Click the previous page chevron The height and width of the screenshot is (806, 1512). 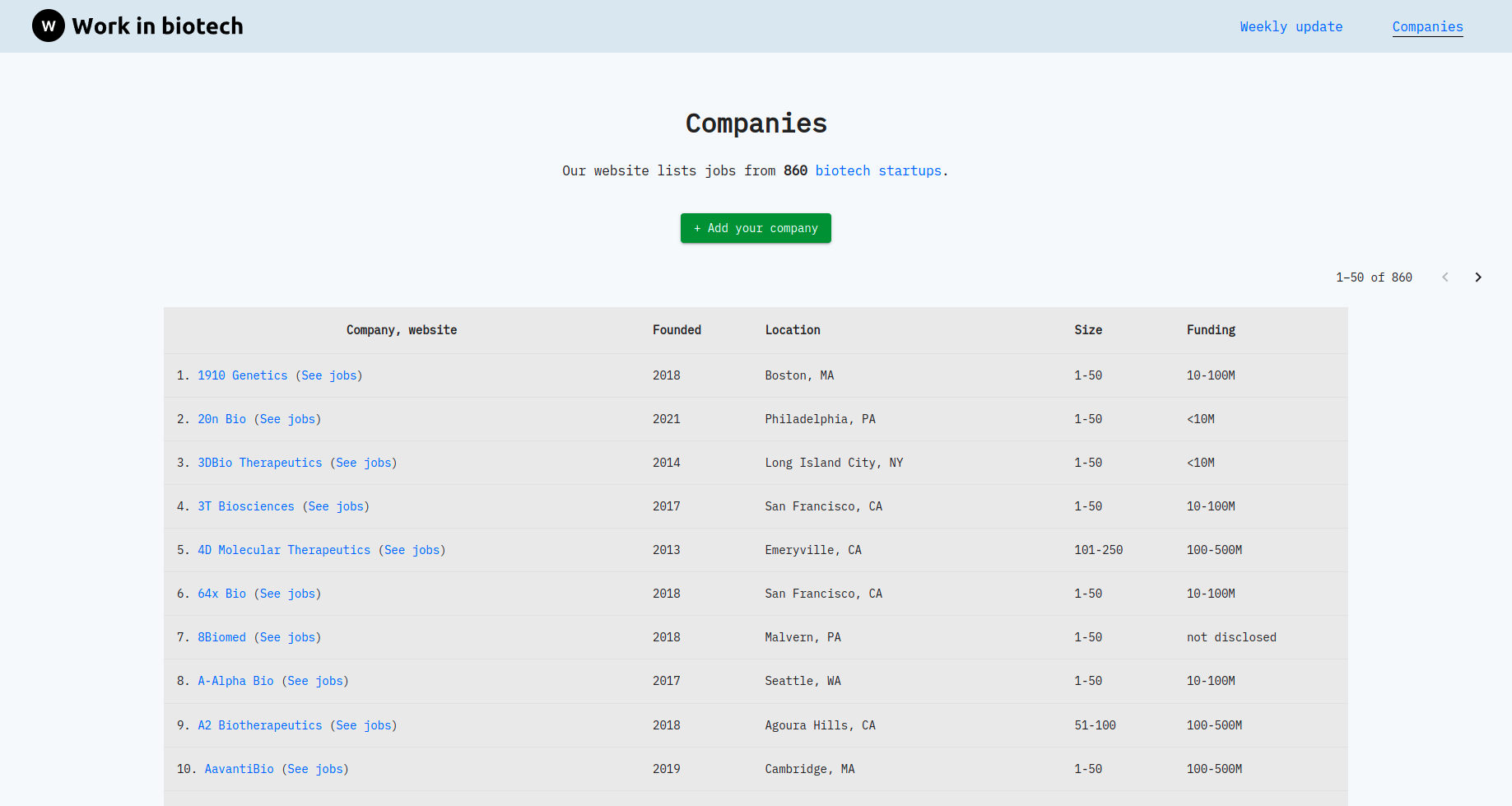(x=1445, y=277)
